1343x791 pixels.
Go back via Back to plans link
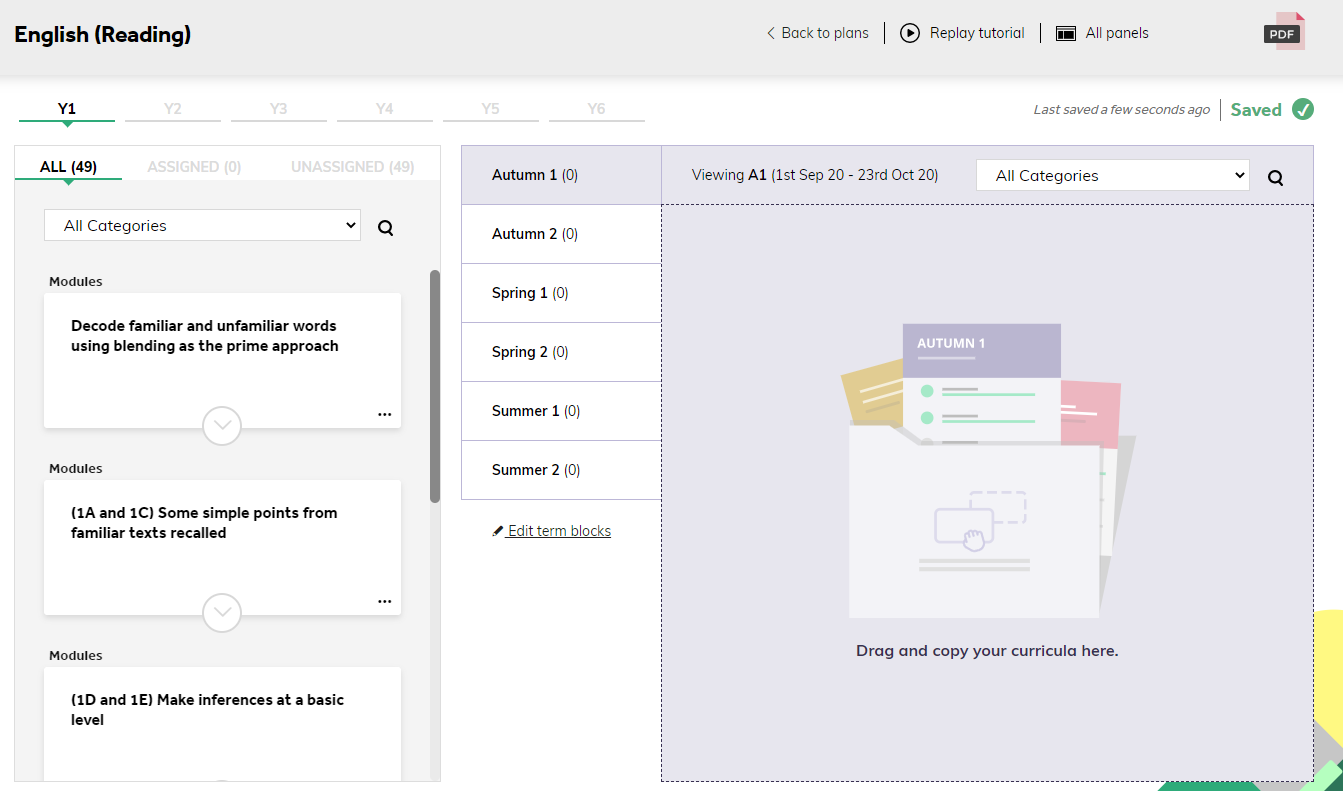[817, 33]
